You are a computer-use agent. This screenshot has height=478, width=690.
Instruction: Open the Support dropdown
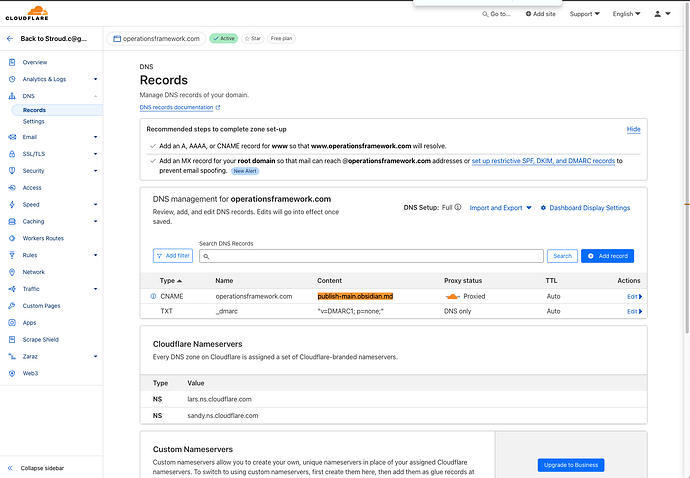coord(584,14)
